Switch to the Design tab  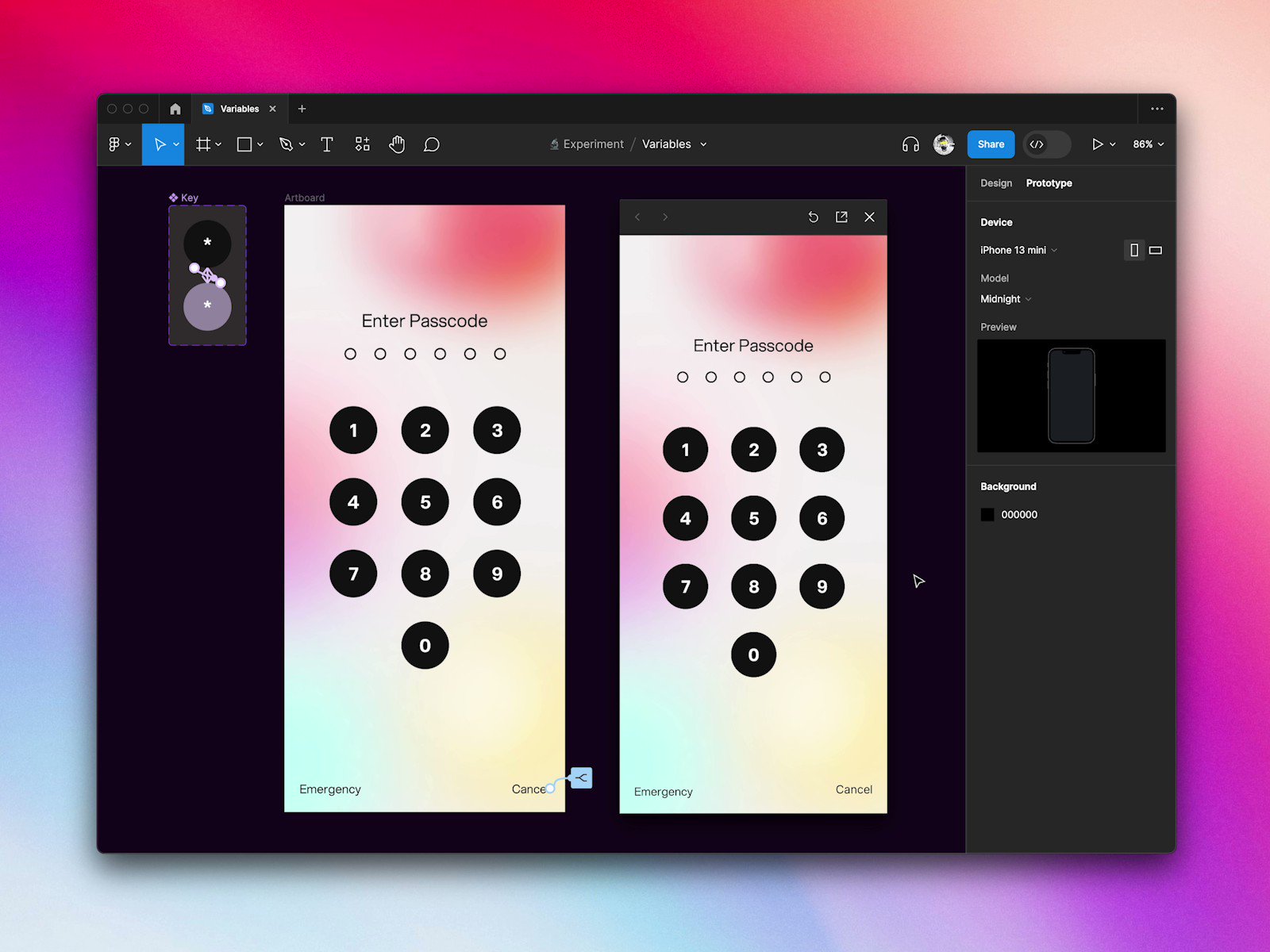(x=996, y=183)
